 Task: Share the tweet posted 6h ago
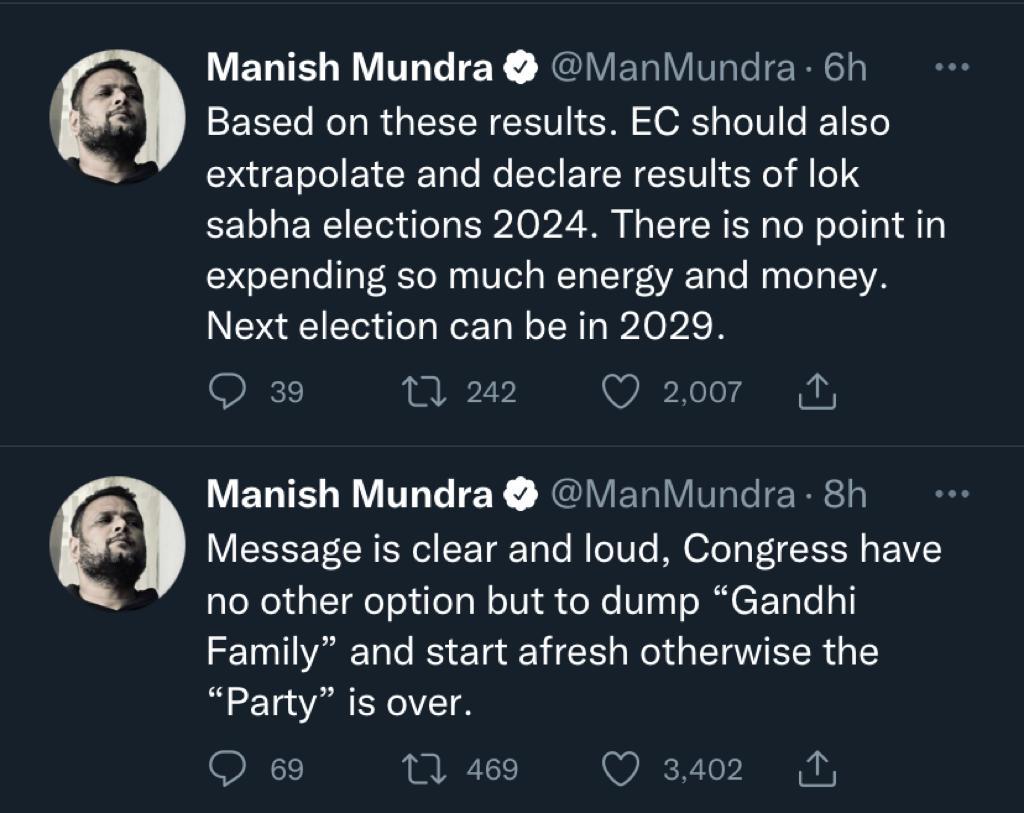click(817, 392)
